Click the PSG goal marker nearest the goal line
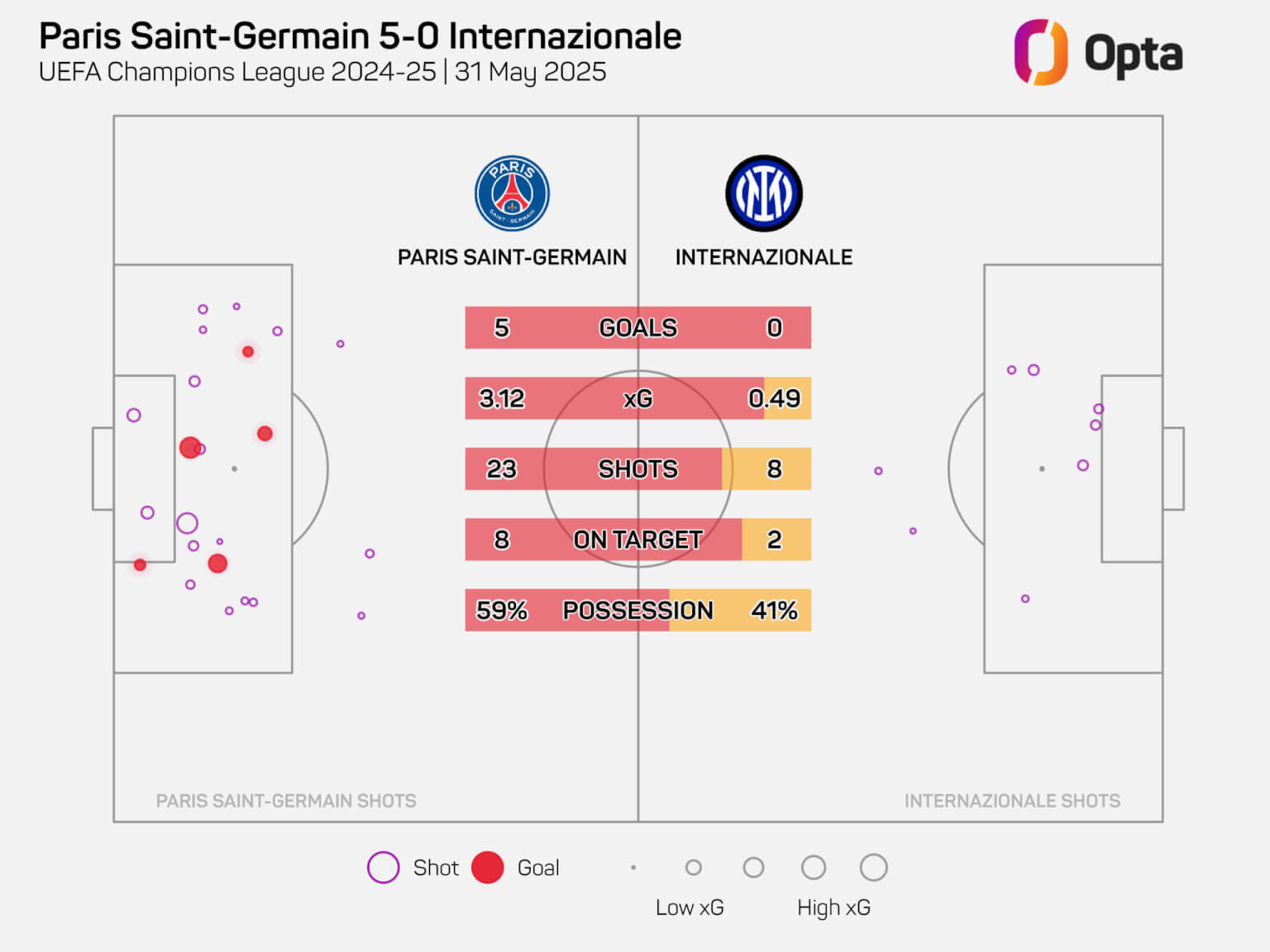Viewport: 1270px width, 952px height. [x=140, y=564]
